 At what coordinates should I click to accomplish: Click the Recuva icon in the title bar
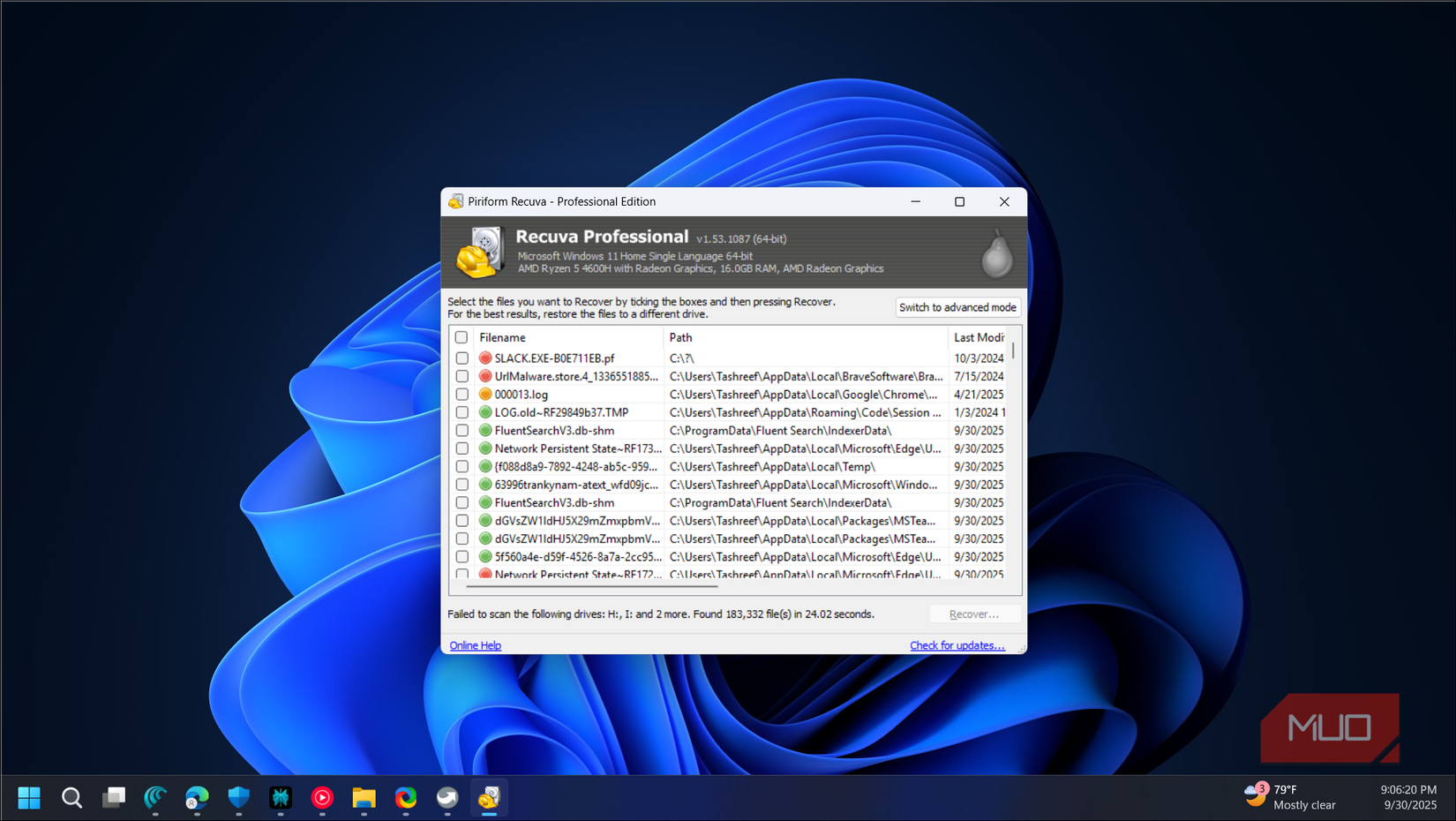pos(456,201)
